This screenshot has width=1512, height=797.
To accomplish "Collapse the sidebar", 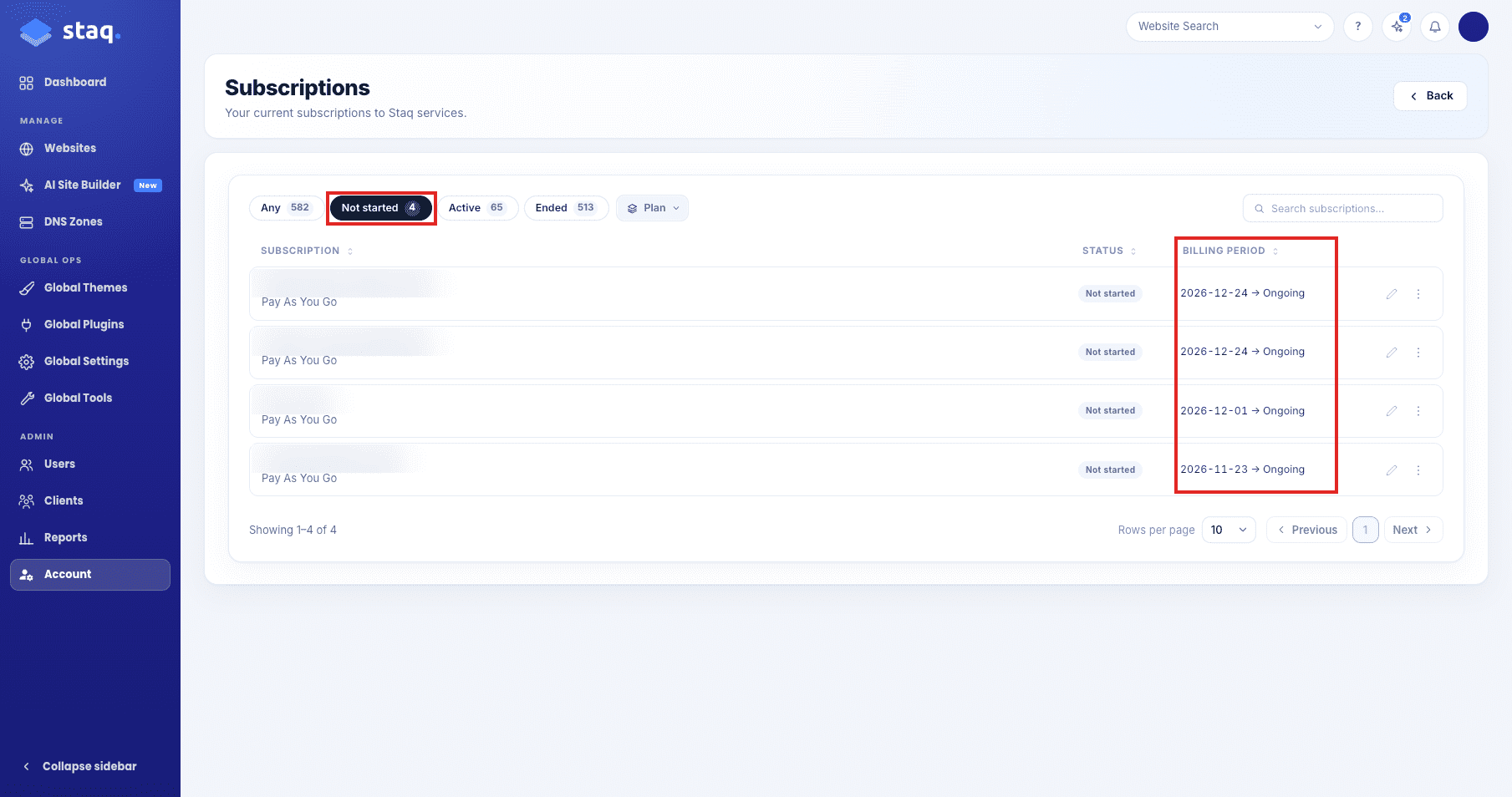I will coord(80,766).
